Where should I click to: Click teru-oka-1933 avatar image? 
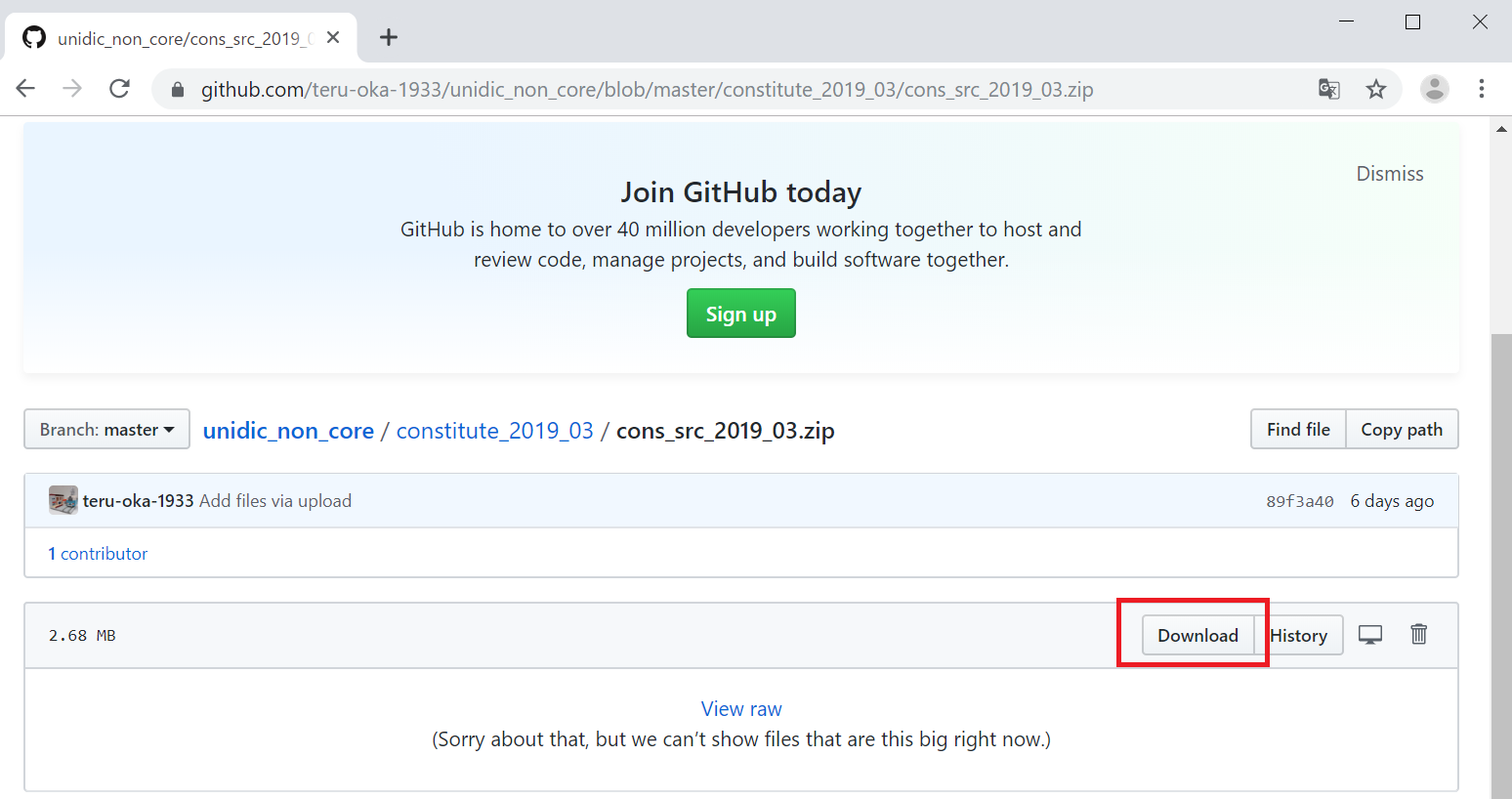(x=63, y=500)
